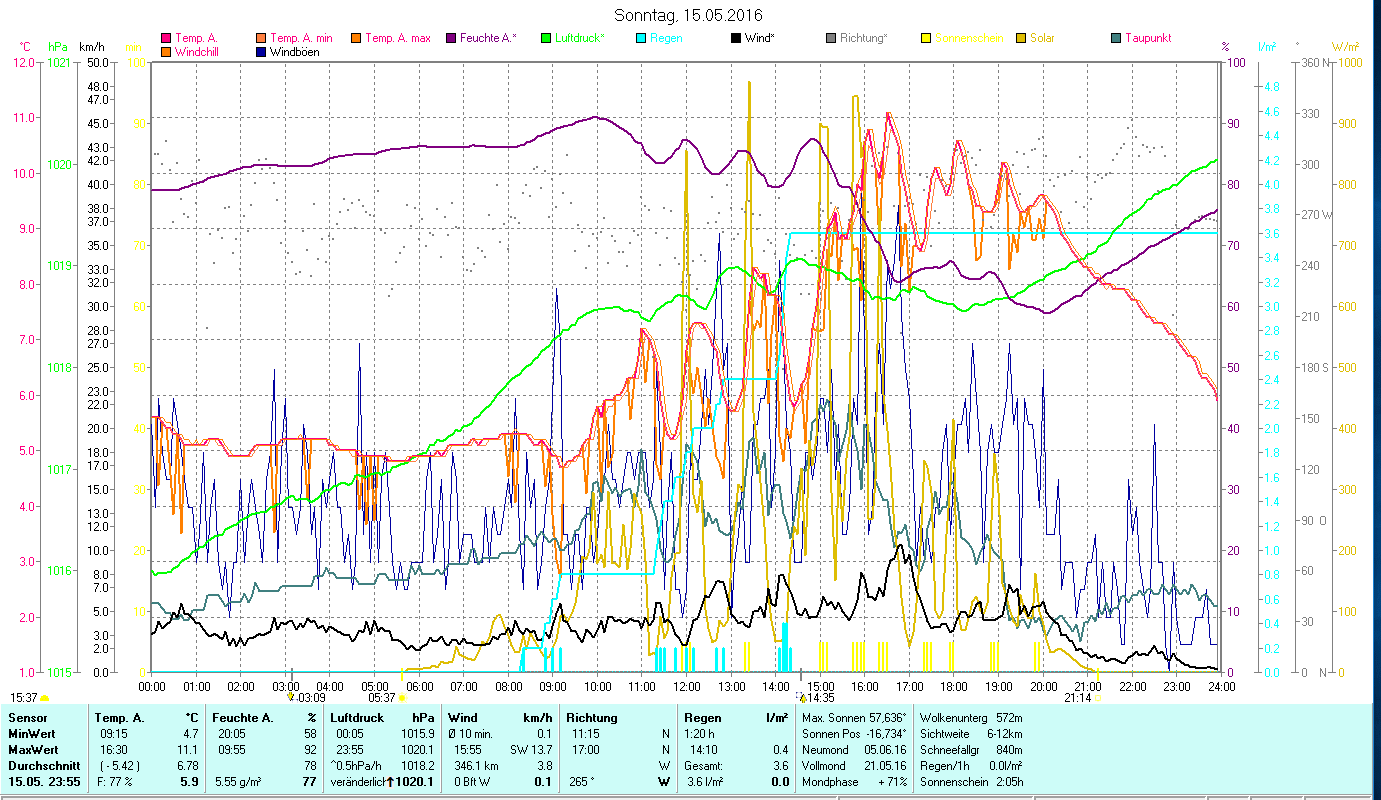Select the Feuchte A. legend label

(488, 39)
